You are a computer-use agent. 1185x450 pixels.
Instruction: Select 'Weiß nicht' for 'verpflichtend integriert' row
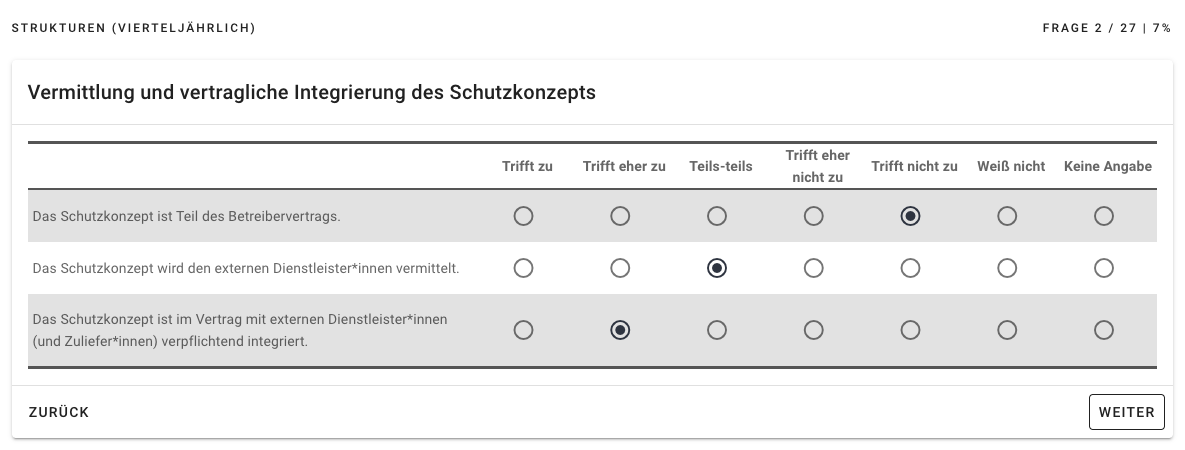pos(1007,330)
